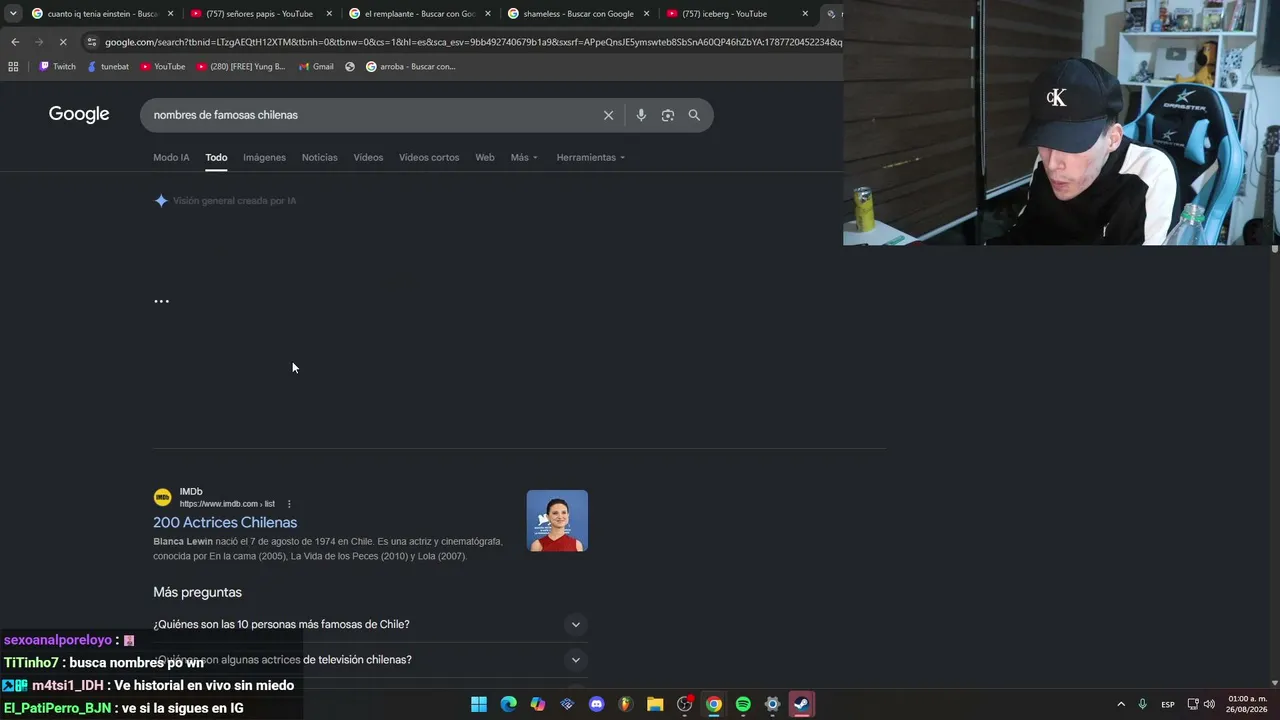The height and width of the screenshot is (720, 1280).
Task: Switch to Google Chrome in taskbar
Action: coord(714,704)
